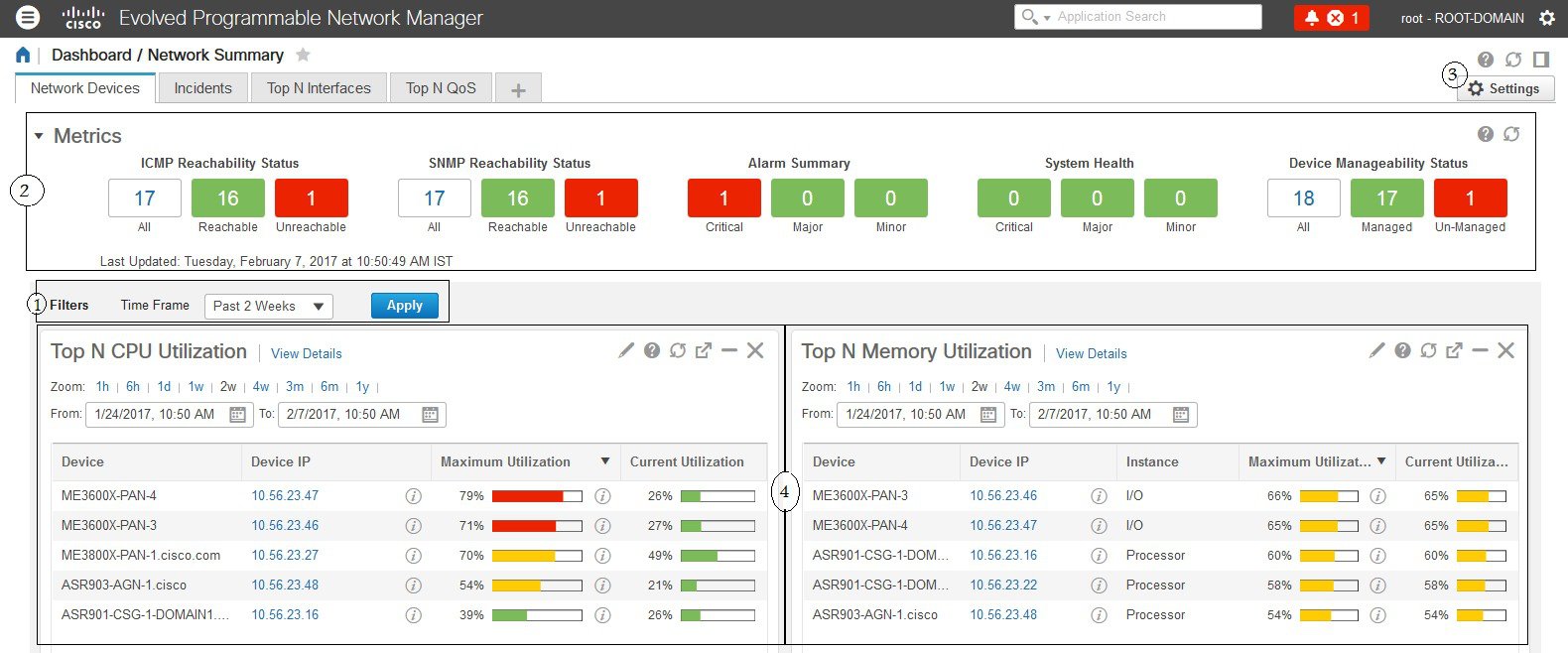Viewport: 1568px width, 653px height.
Task: Toggle dashboard layout panel icon
Action: [x=1541, y=60]
